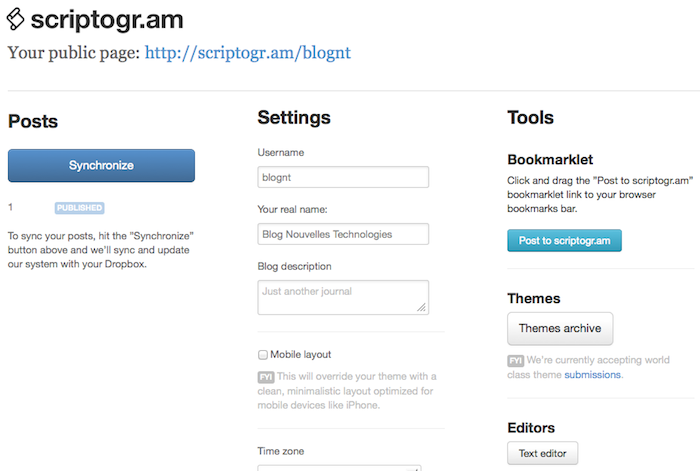Click the FYI badge under Themes archive
The width and height of the screenshot is (700, 471).
click(x=515, y=361)
